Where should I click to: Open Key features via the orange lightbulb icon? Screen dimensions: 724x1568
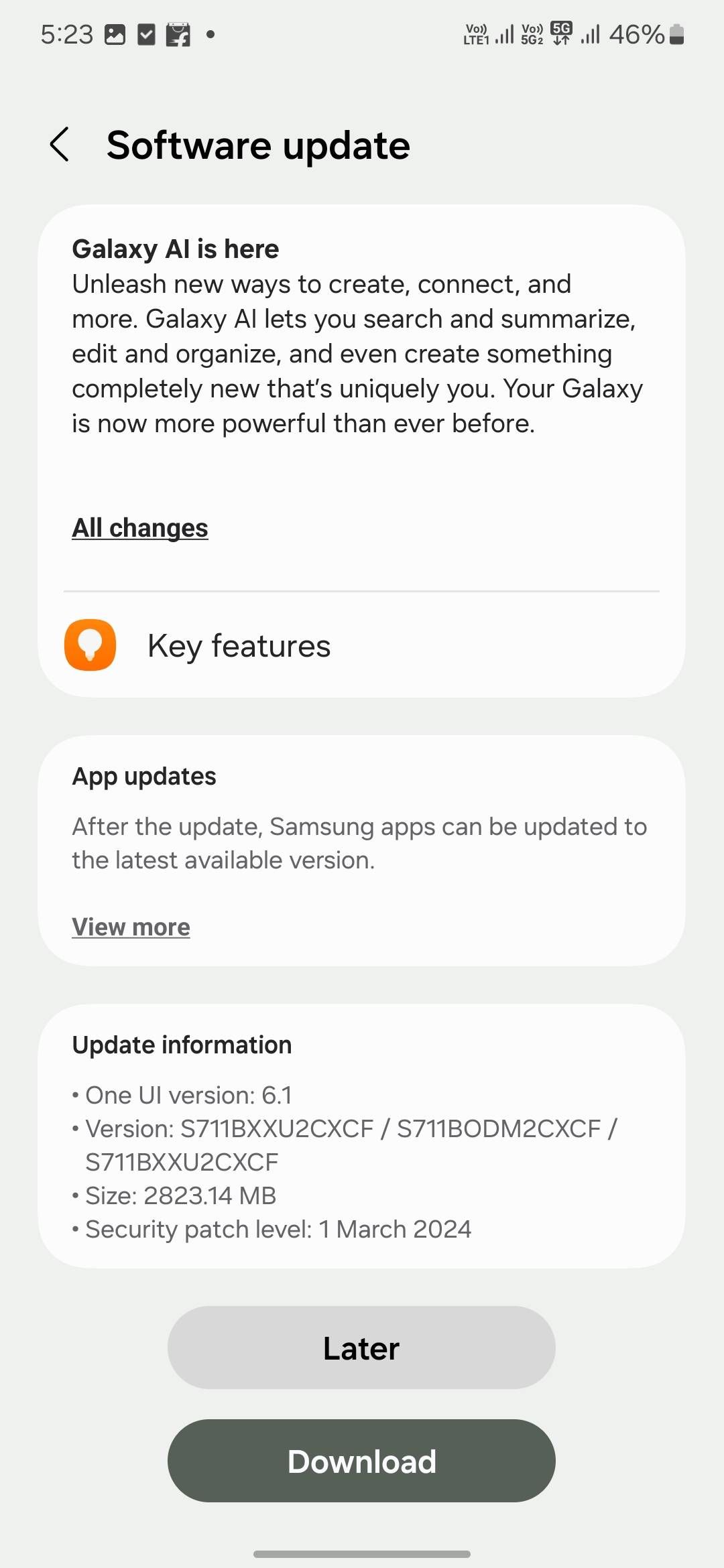pos(90,645)
